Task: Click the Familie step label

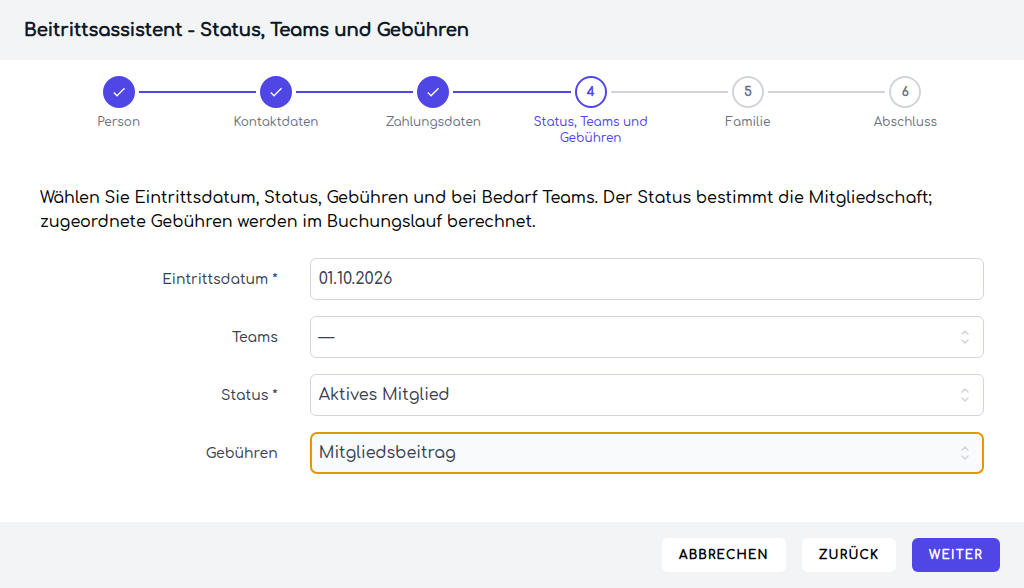Action: pyautogui.click(x=748, y=122)
